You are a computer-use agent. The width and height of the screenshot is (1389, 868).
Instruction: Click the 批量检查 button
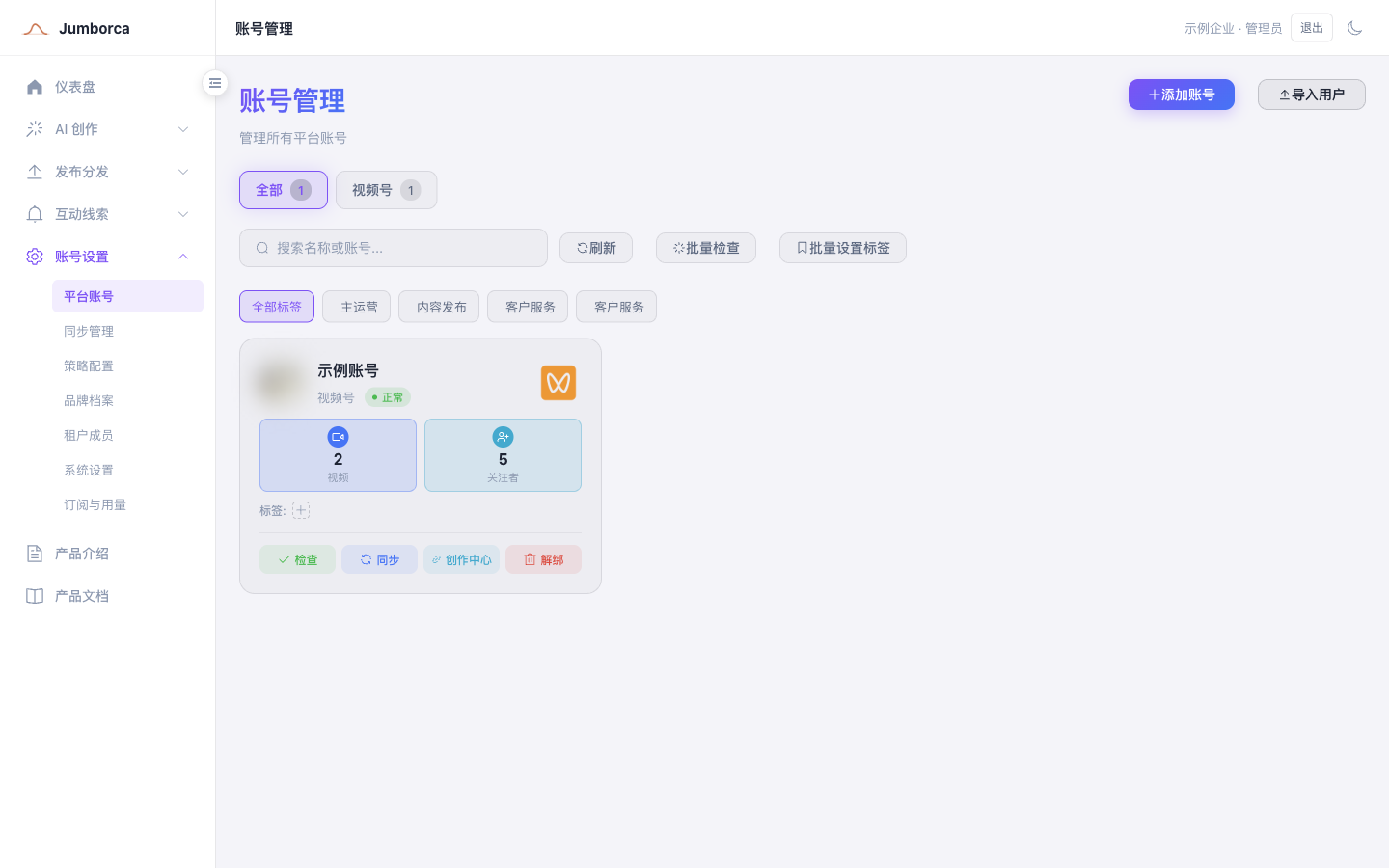coord(706,248)
